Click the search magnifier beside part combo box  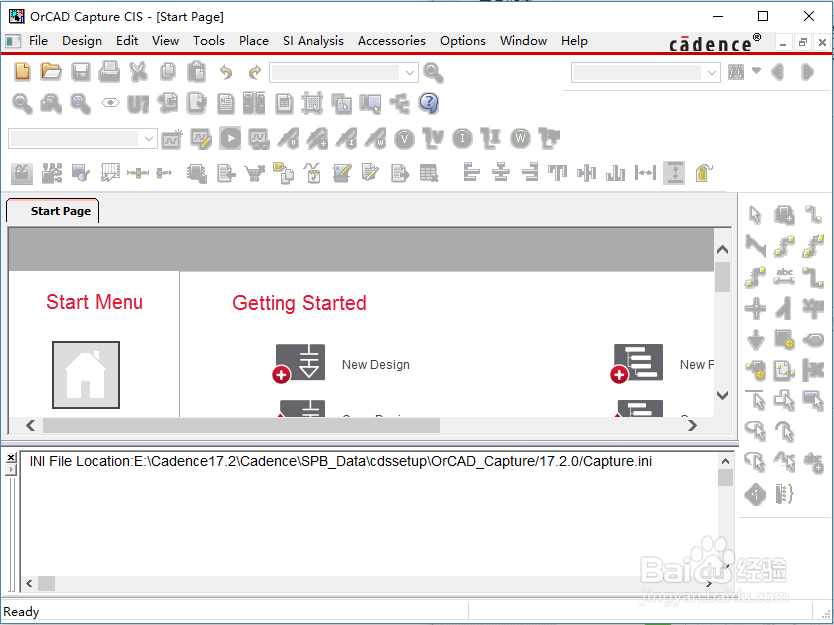433,72
